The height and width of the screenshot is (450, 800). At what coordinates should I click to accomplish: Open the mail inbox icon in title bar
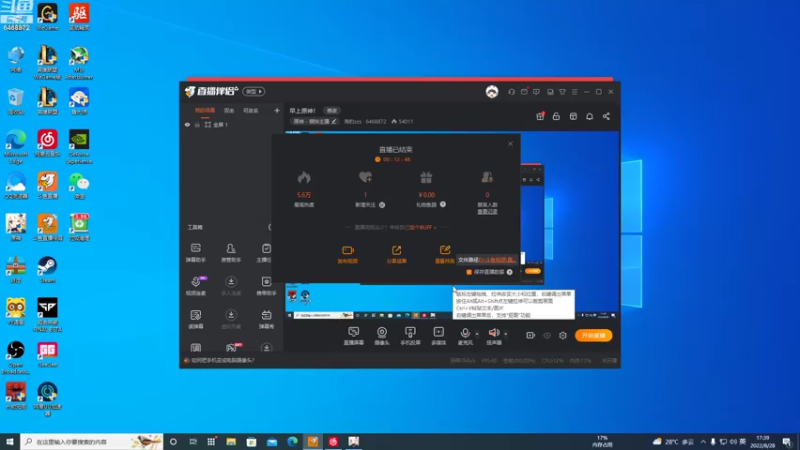coord(524,92)
